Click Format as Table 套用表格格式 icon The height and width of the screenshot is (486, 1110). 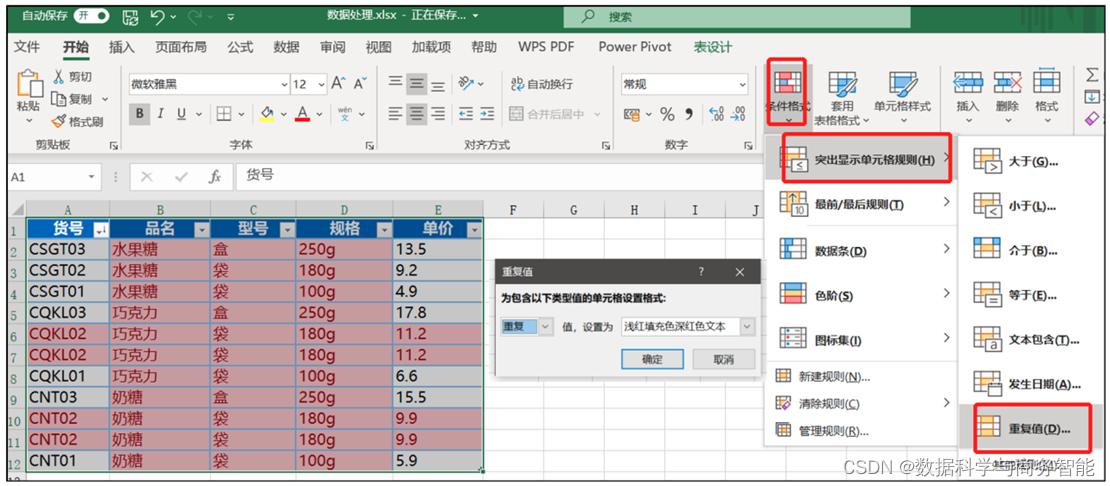(x=842, y=85)
